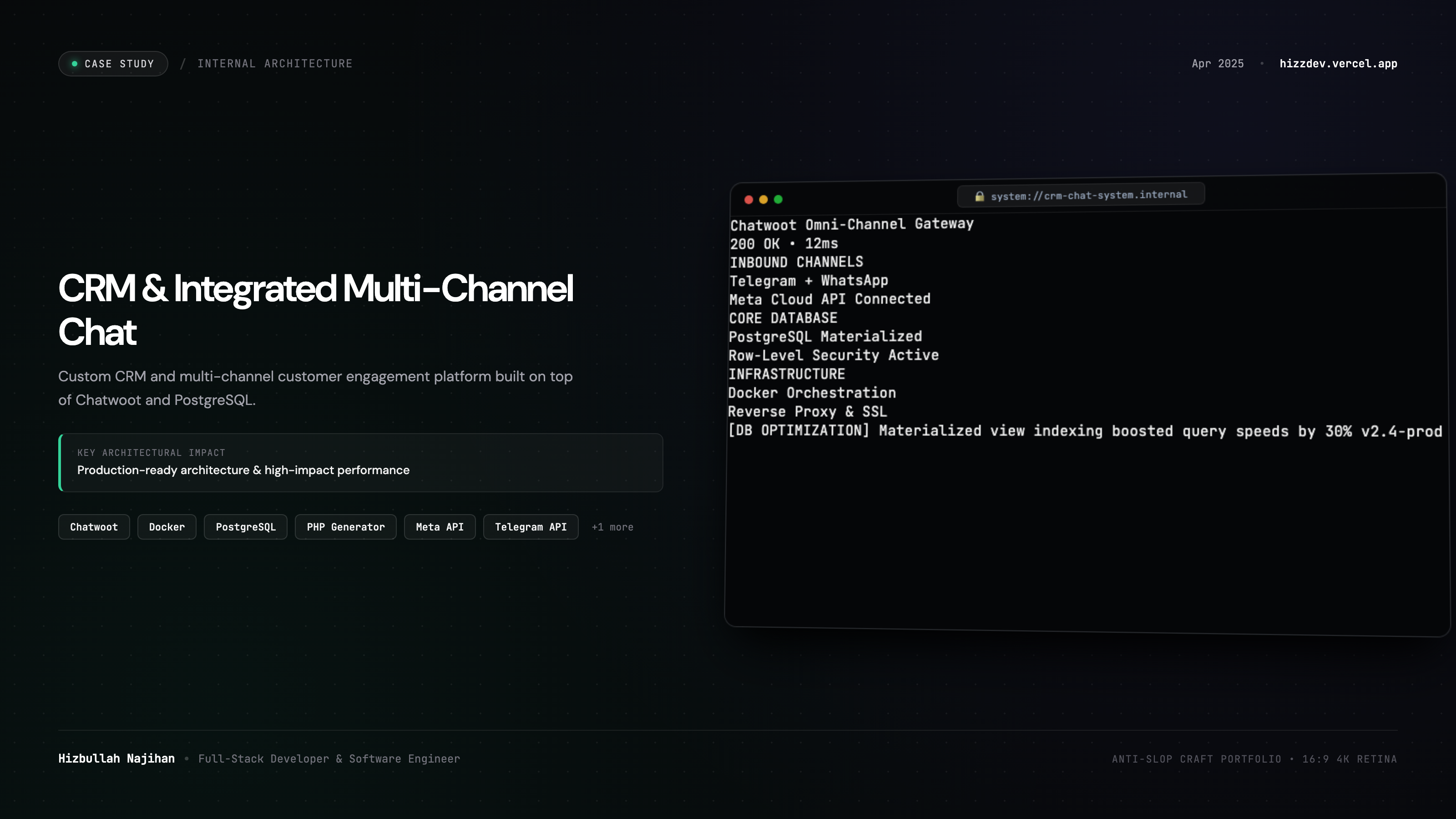Click the yellow minimize dot in terminal window

[763, 200]
